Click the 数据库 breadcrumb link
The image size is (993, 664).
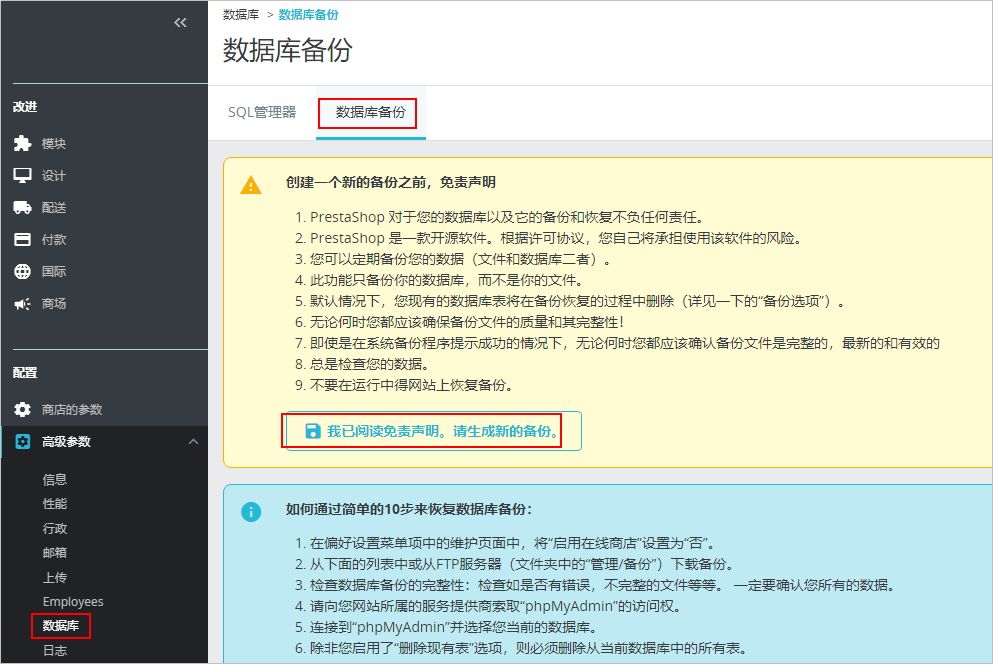(x=241, y=15)
